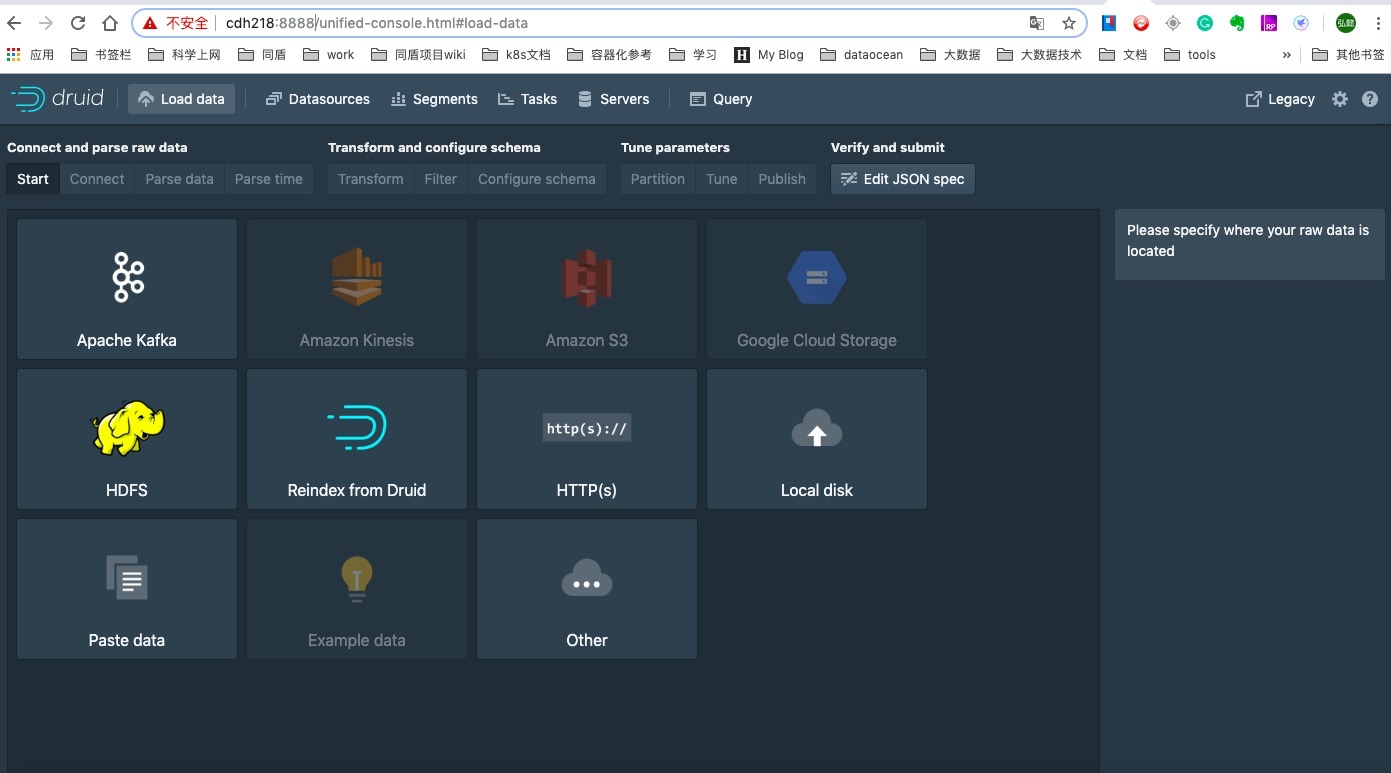1391x773 pixels.
Task: Open the Example data lightbulb tile
Action: 357,589
